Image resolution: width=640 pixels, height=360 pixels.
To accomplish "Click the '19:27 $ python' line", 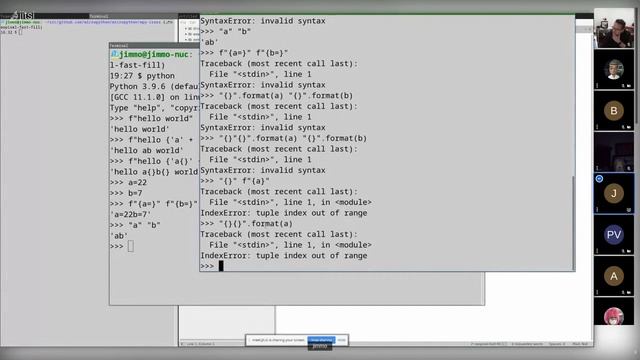I will point(142,76).
